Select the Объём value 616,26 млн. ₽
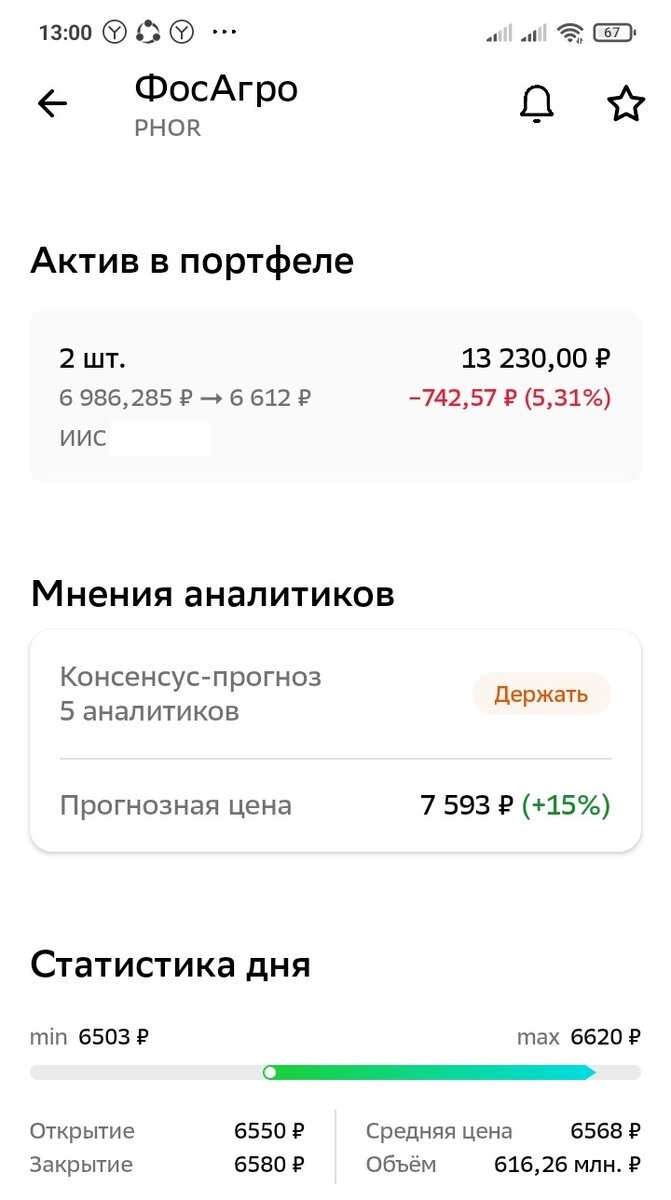The width and height of the screenshot is (671, 1200). tap(563, 1164)
